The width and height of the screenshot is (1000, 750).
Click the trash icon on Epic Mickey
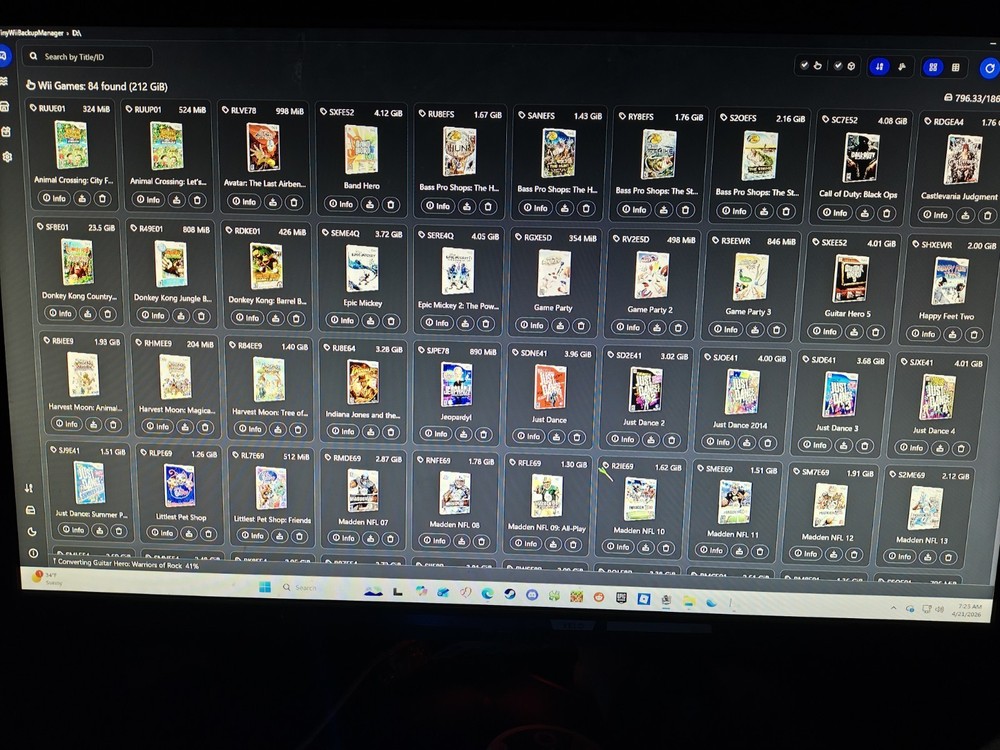click(x=391, y=321)
